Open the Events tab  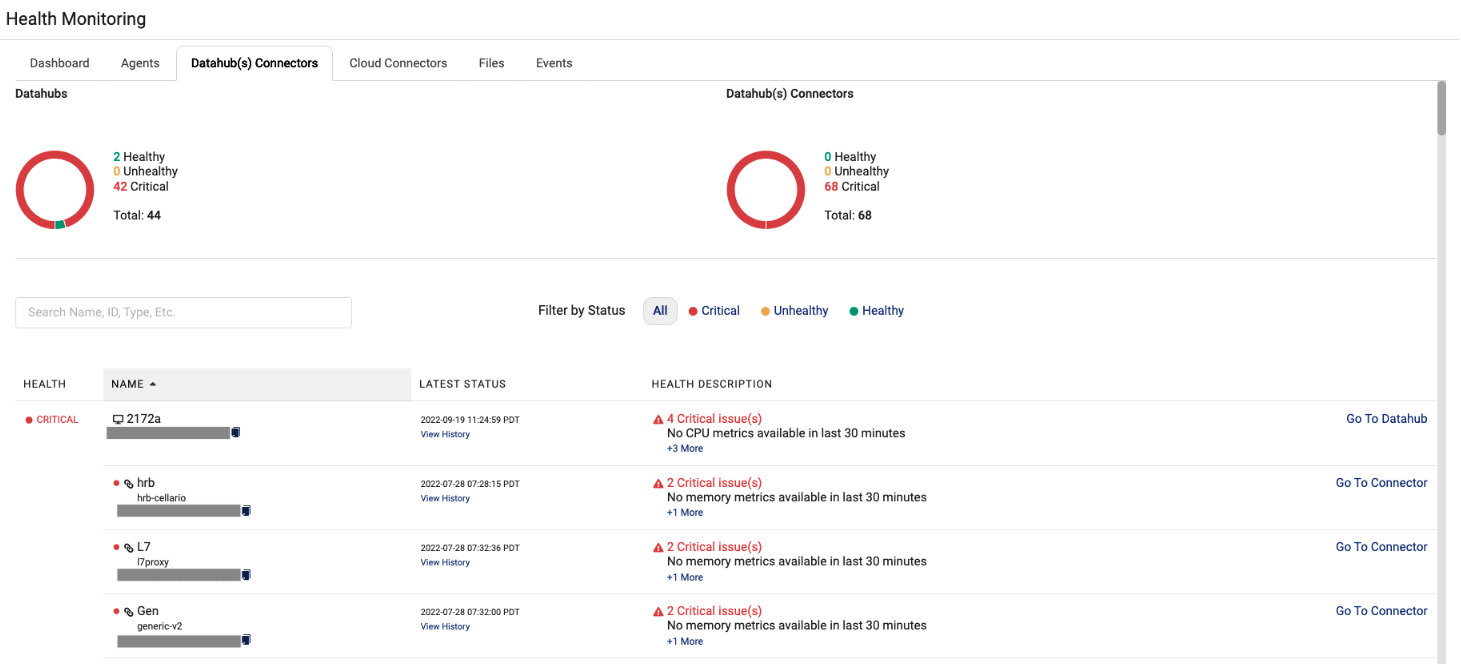(553, 62)
